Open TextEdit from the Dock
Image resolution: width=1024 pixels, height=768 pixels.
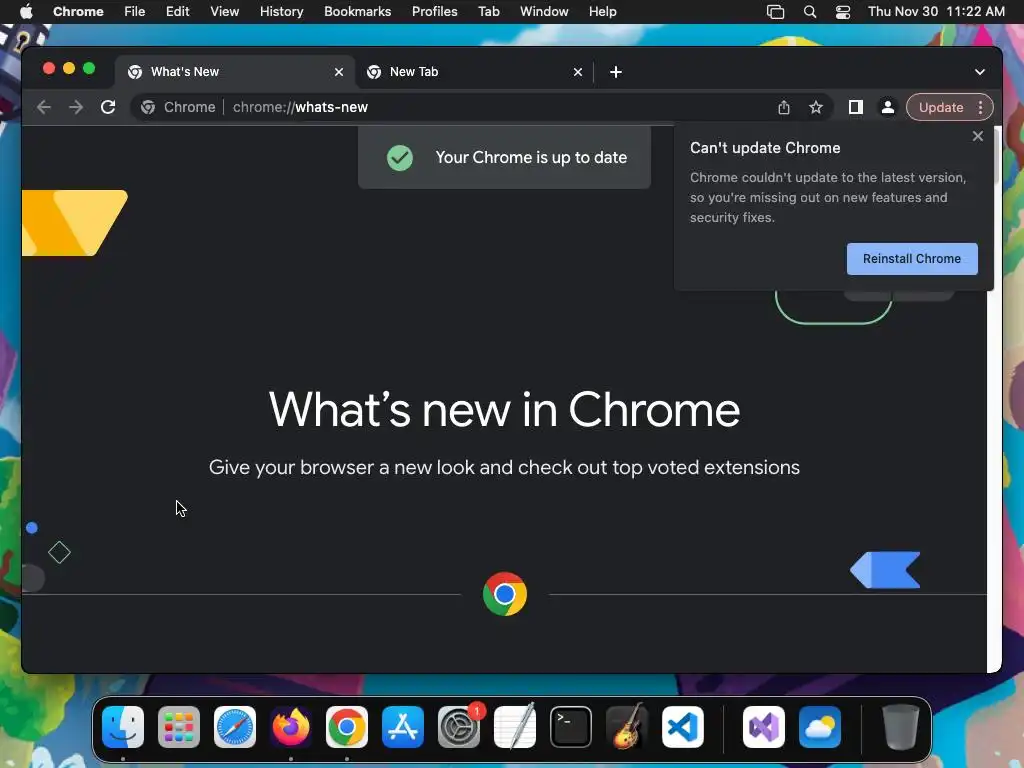[515, 726]
